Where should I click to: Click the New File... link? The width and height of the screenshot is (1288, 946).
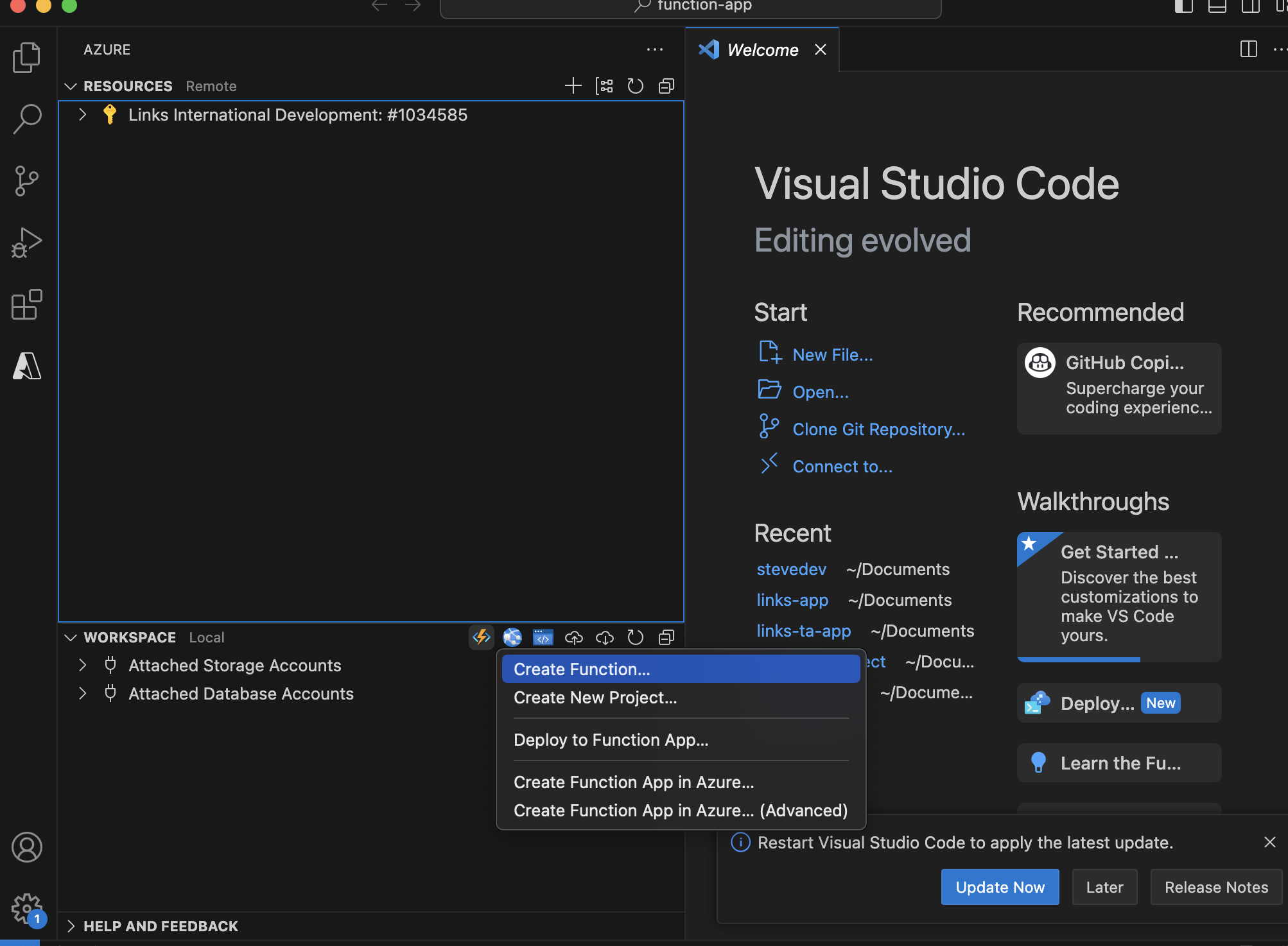pos(833,355)
